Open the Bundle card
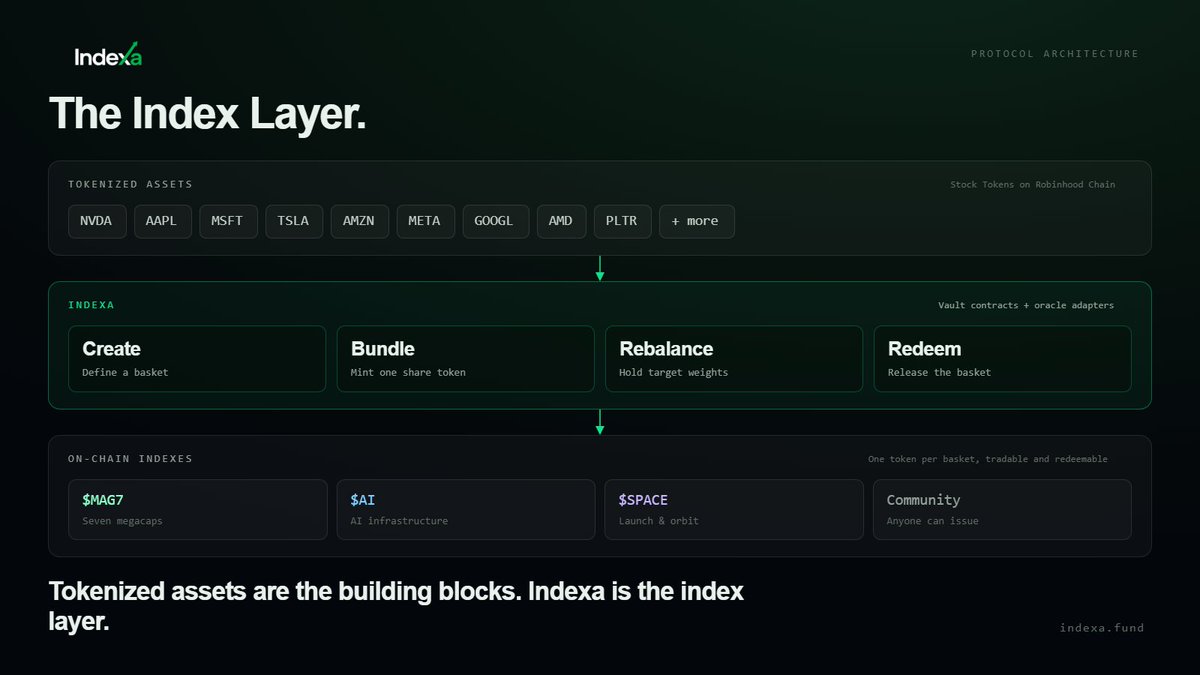 pos(466,358)
